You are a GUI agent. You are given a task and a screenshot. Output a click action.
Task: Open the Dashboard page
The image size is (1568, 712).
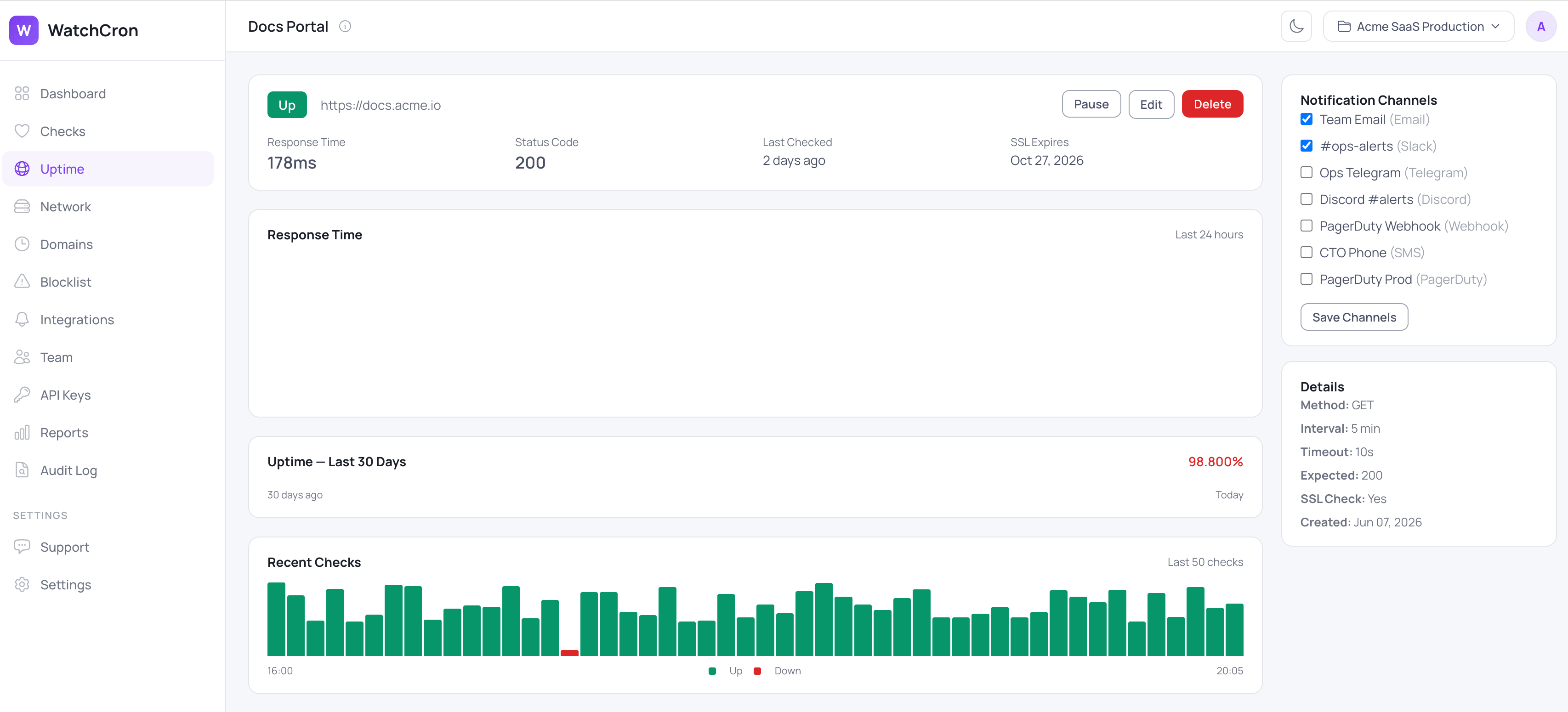tap(108, 93)
